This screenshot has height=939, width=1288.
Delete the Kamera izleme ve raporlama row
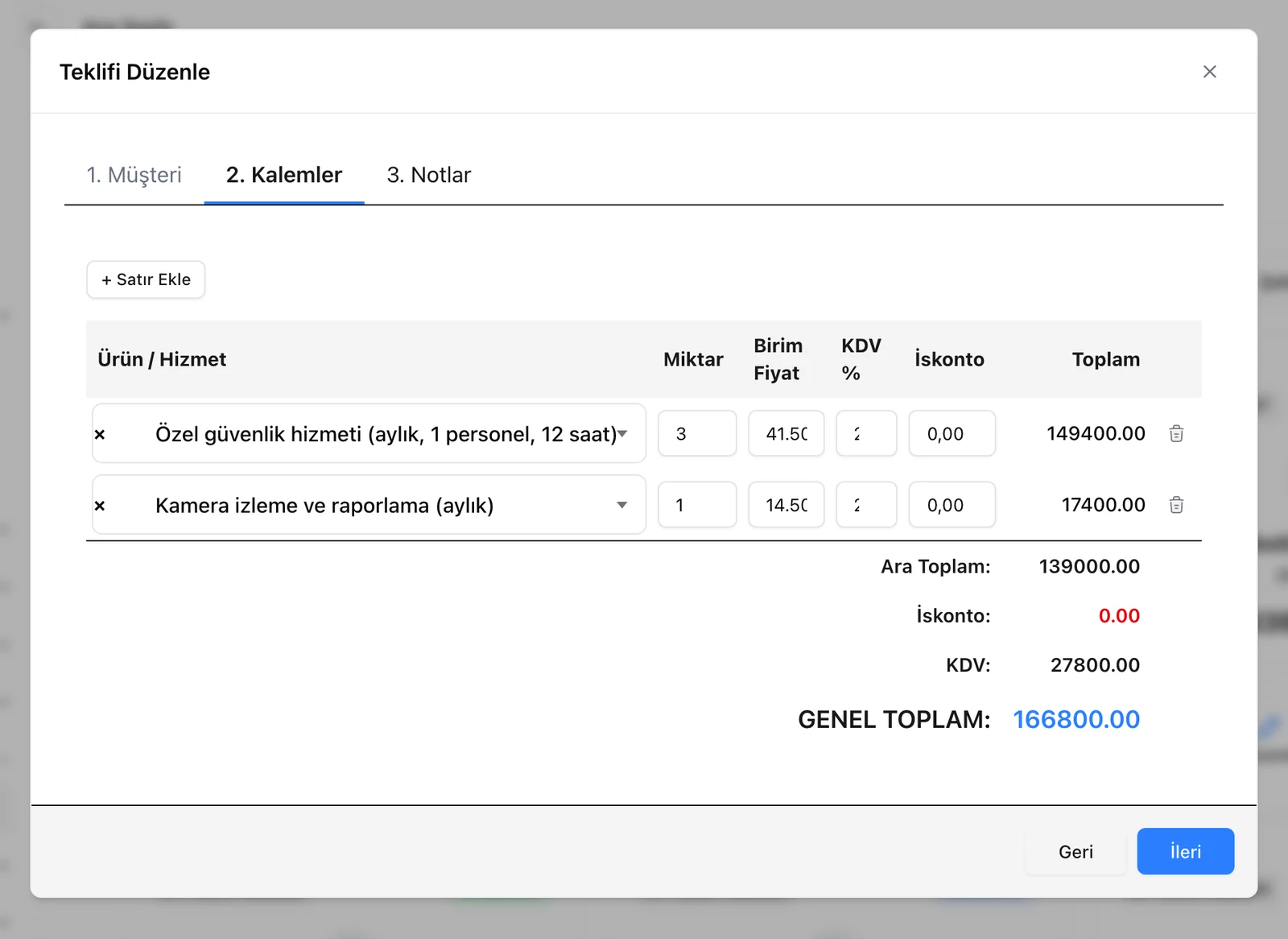pos(1176,505)
